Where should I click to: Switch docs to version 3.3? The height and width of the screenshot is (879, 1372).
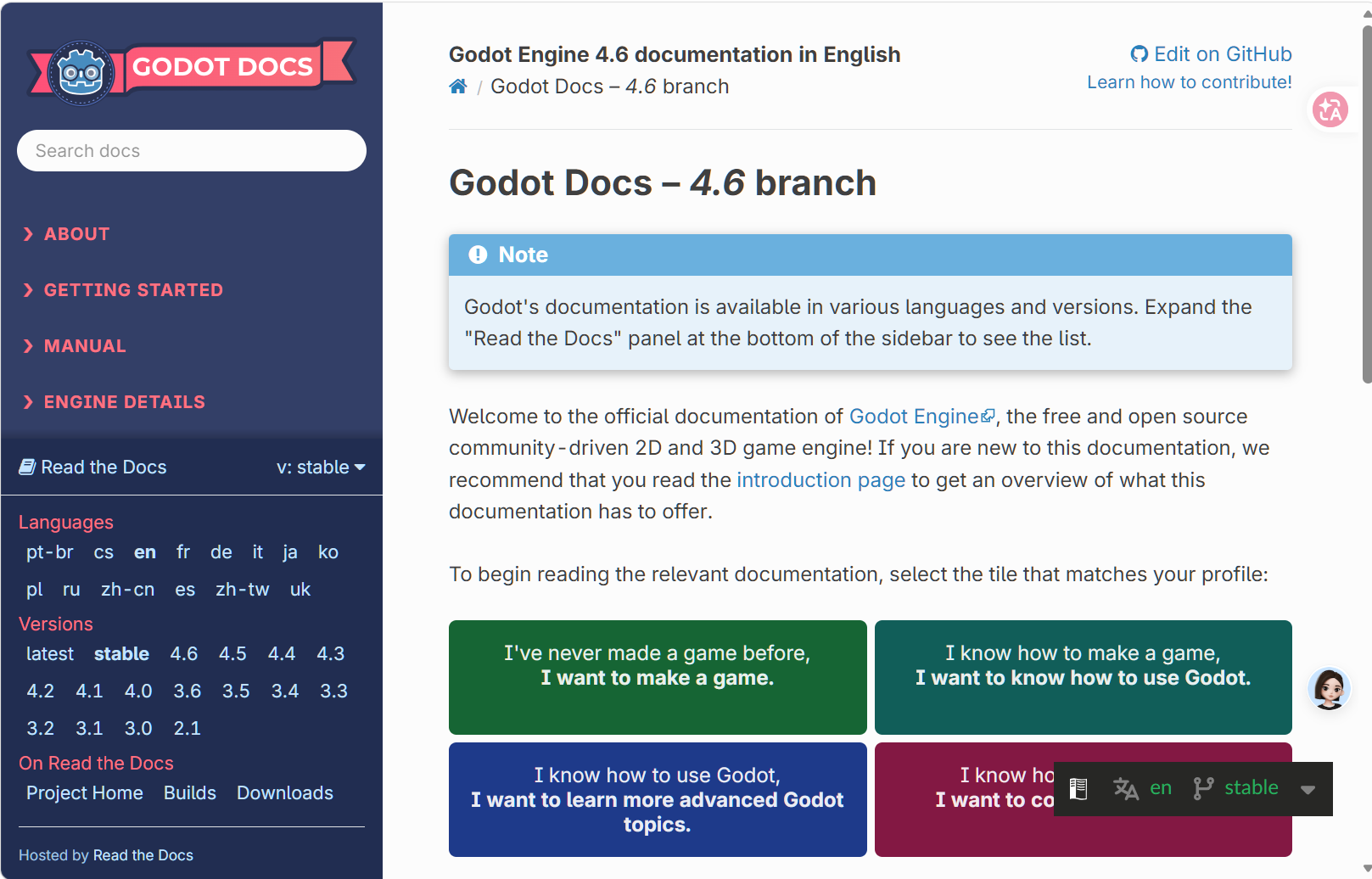click(x=334, y=691)
